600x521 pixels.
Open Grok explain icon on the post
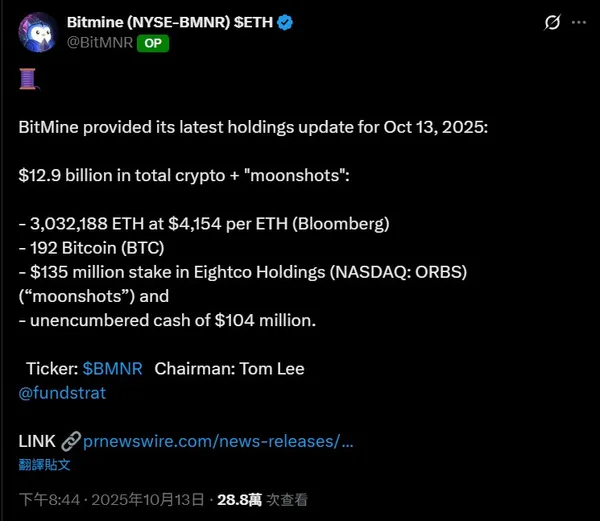551,22
